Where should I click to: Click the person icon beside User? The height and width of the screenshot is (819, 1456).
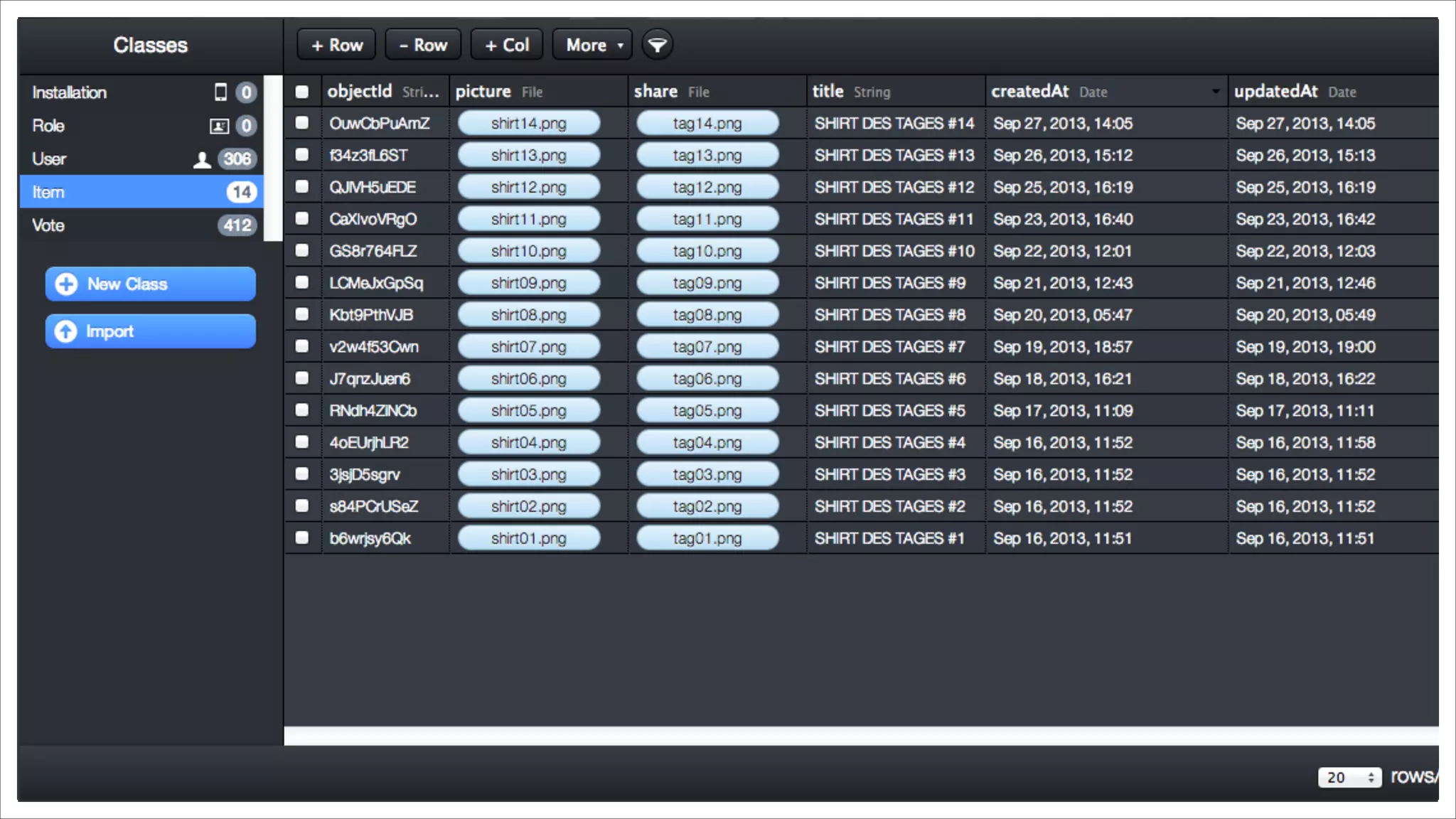pyautogui.click(x=202, y=159)
